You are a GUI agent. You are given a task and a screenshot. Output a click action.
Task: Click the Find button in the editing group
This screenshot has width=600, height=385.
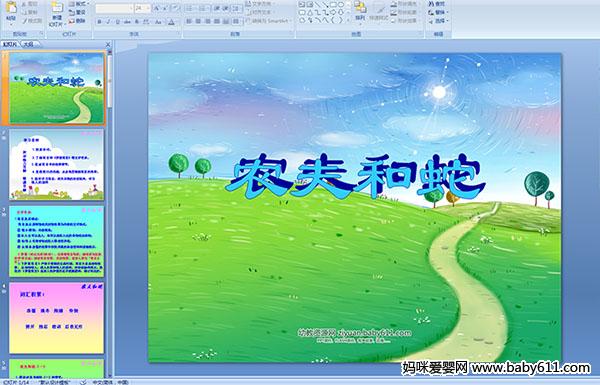[x=437, y=4]
